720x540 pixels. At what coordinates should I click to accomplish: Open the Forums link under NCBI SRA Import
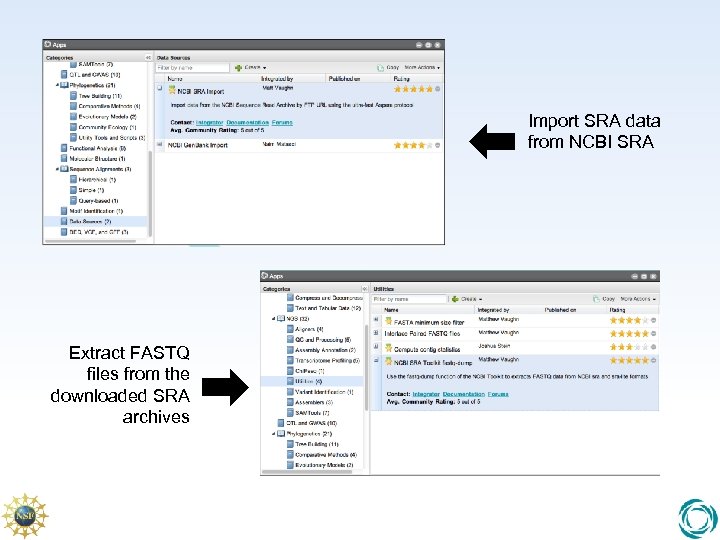coord(282,123)
